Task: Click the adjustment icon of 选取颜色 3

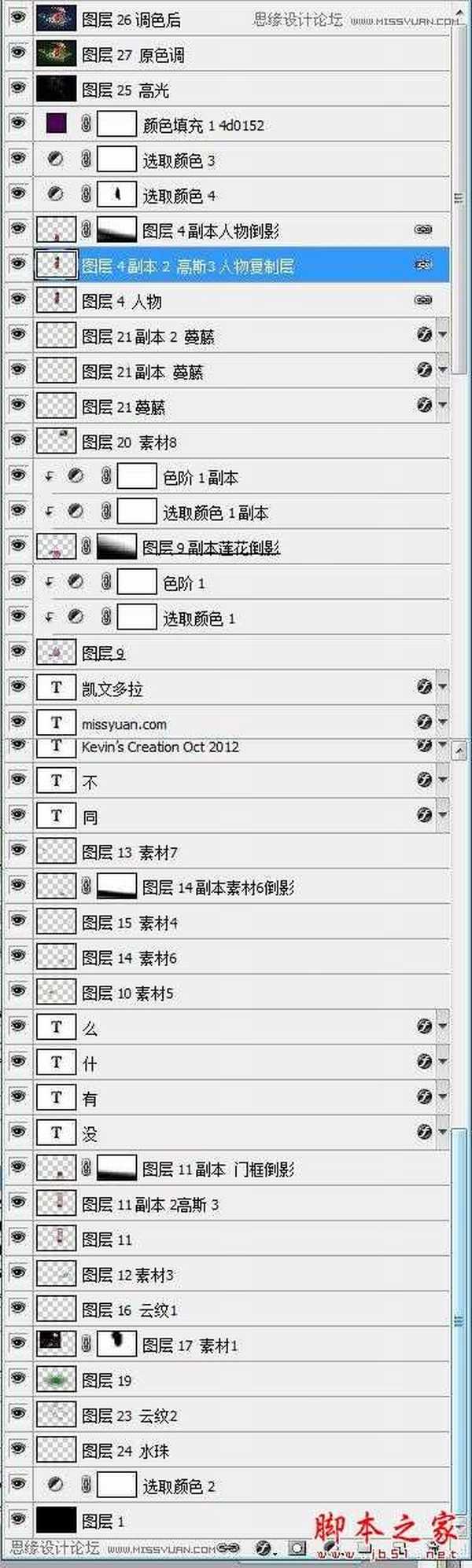Action: click(x=55, y=160)
